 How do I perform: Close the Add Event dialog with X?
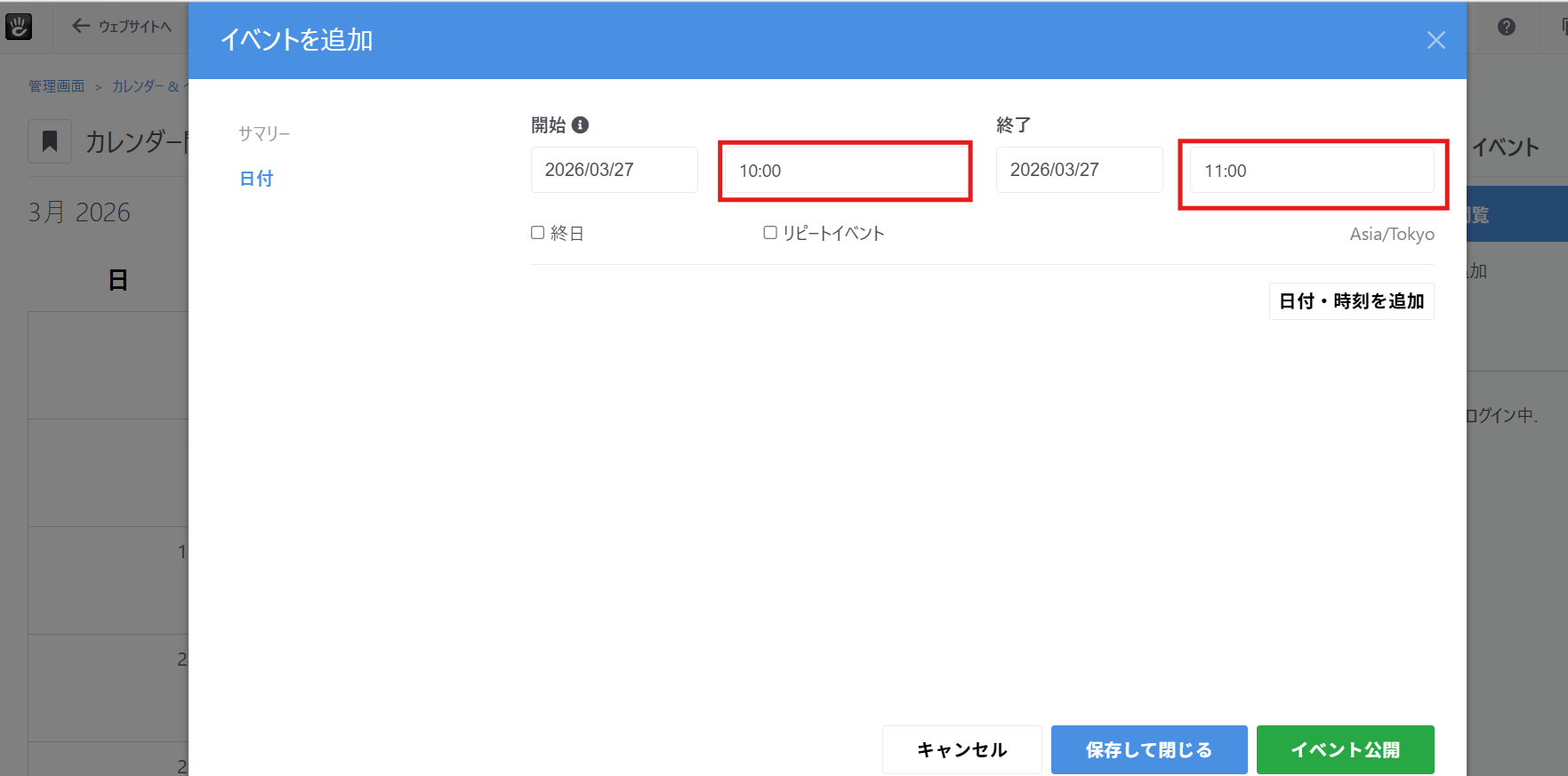(1435, 40)
